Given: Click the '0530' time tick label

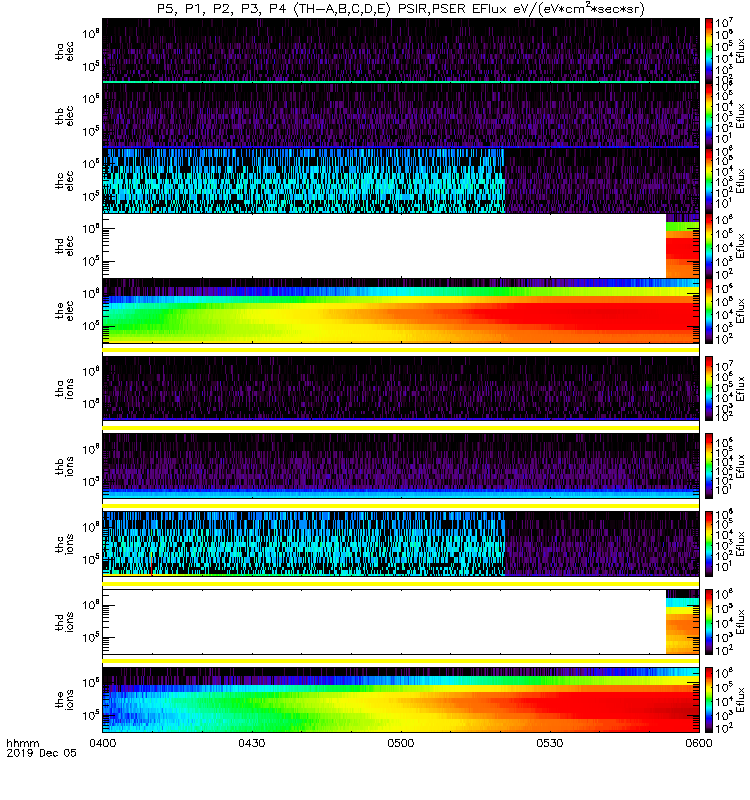Looking at the screenshot, I should tap(549, 743).
